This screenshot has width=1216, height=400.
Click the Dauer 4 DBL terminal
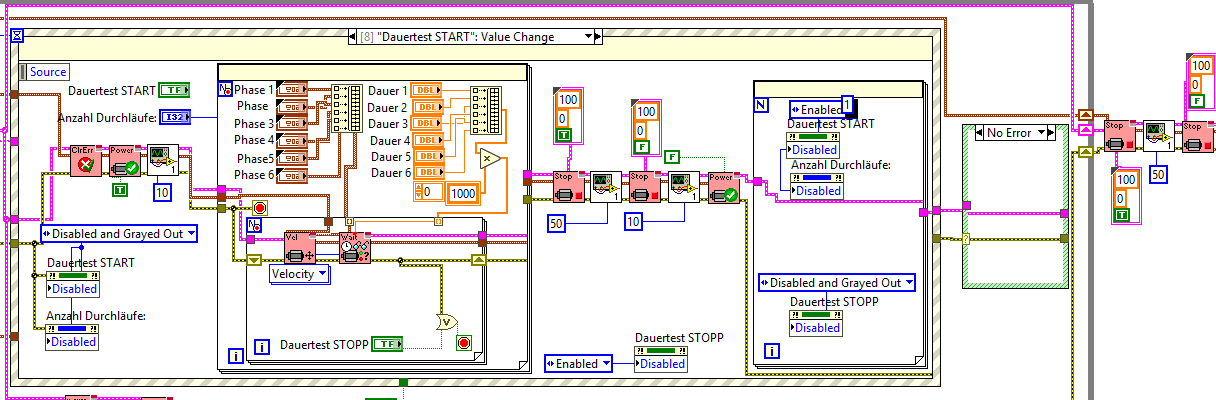(x=427, y=140)
